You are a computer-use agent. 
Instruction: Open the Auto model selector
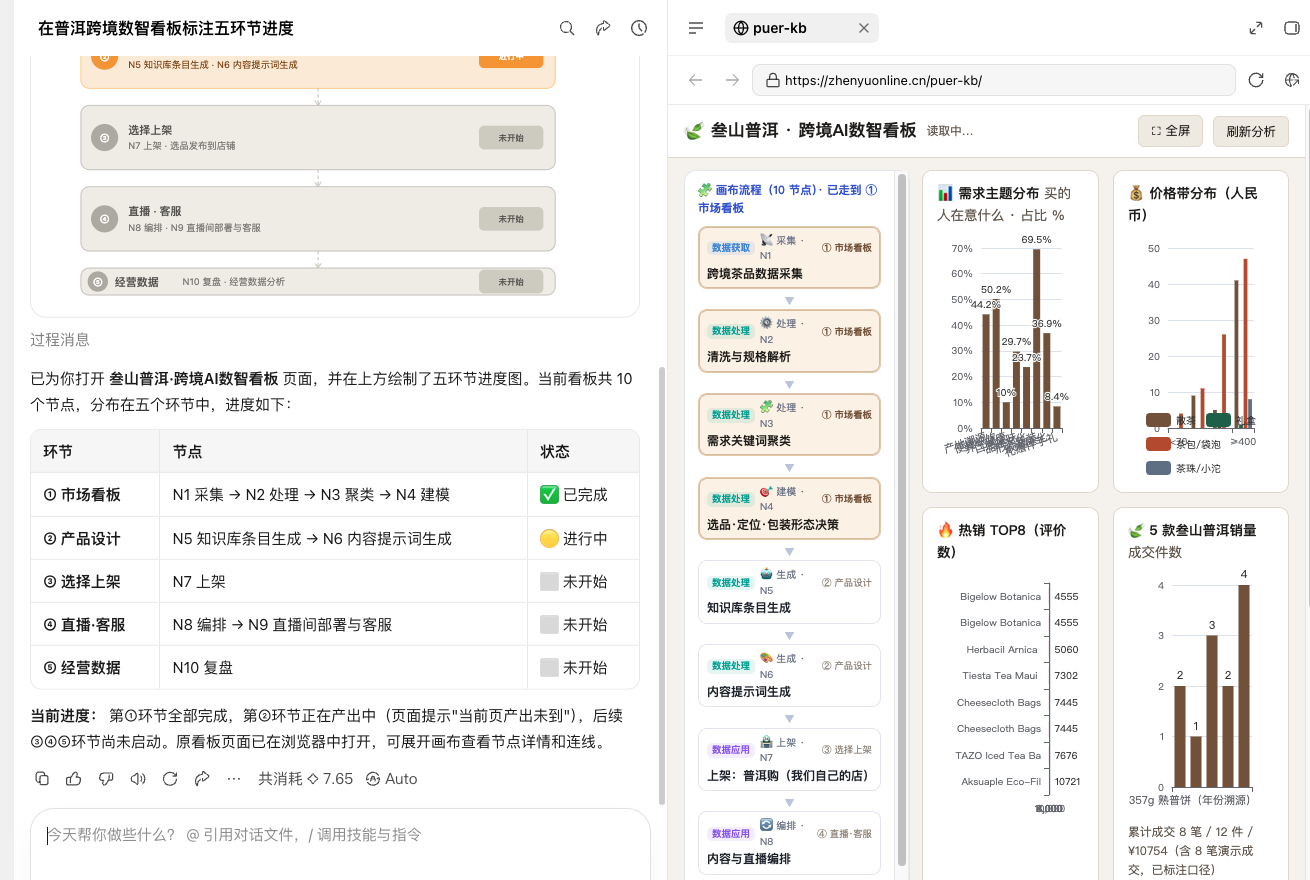point(392,779)
